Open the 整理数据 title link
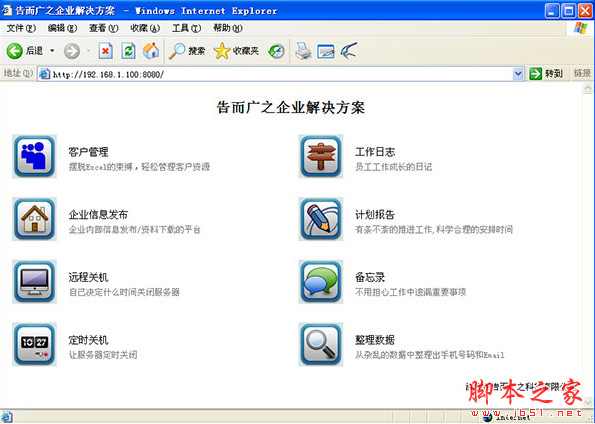595x424 pixels. (x=375, y=340)
